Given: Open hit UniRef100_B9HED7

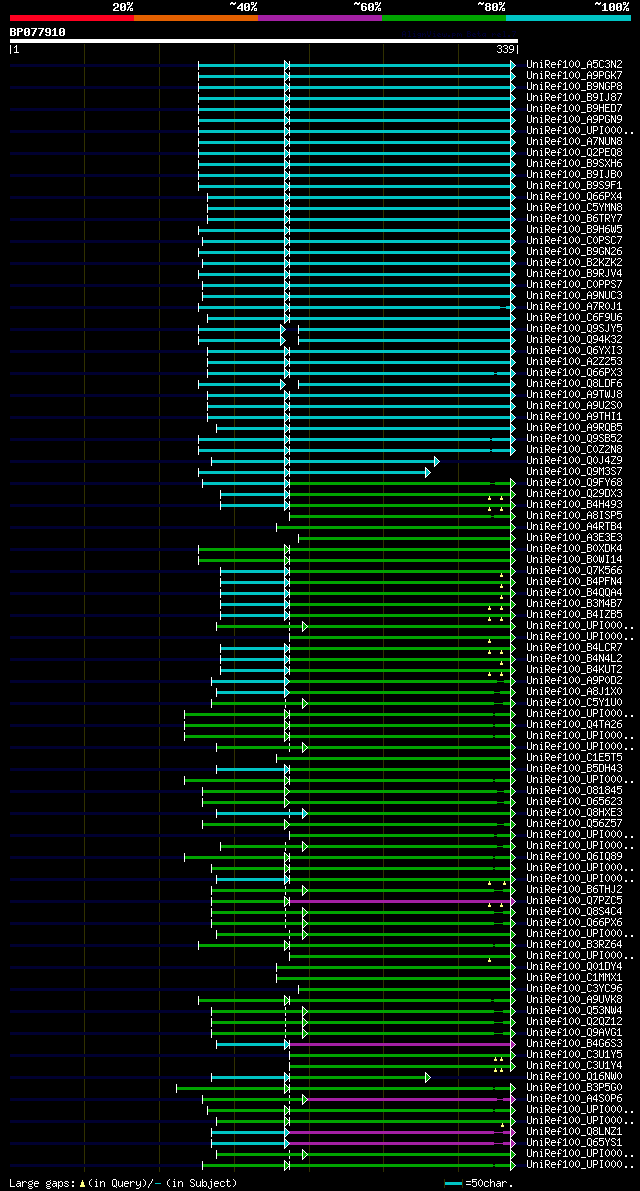Looking at the screenshot, I should coord(574,109).
